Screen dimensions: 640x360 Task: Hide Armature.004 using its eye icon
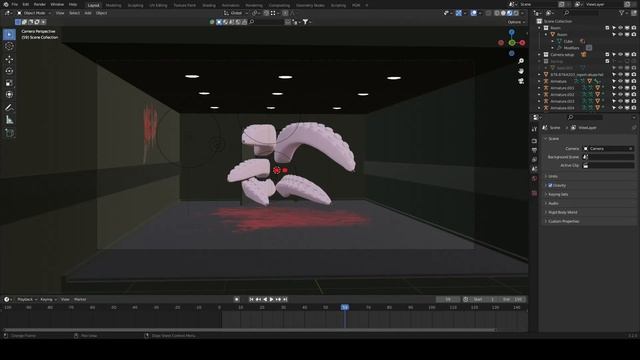pyautogui.click(x=620, y=108)
